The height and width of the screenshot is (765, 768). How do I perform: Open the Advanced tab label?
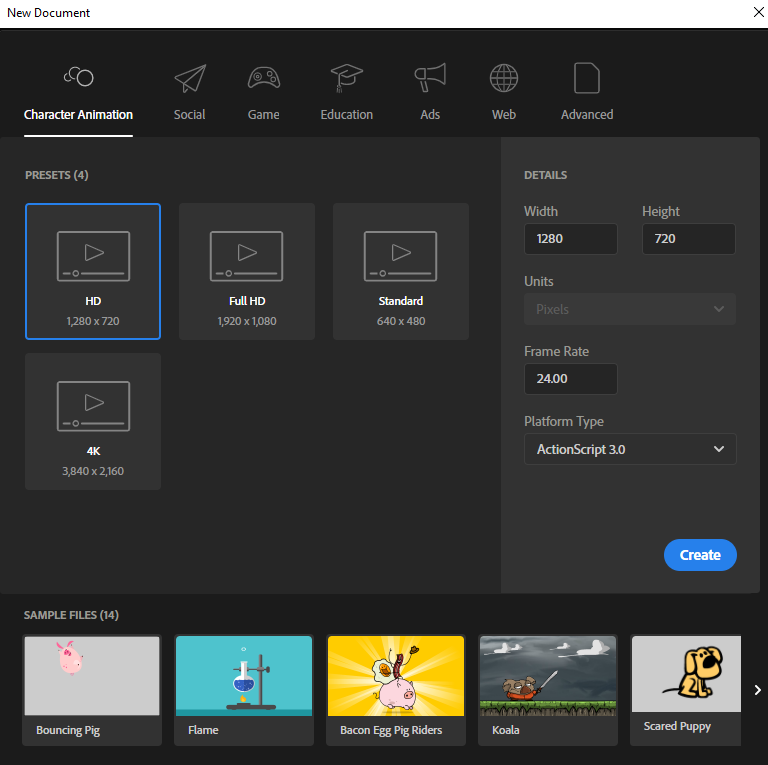coord(587,115)
